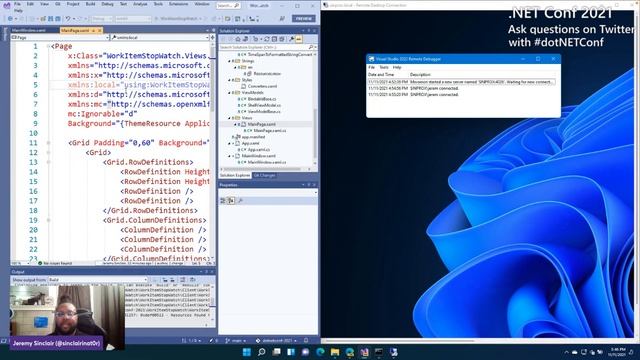This screenshot has height=360, width=640.
Task: Collapse the Page element on line 1
Action: (x=48, y=47)
